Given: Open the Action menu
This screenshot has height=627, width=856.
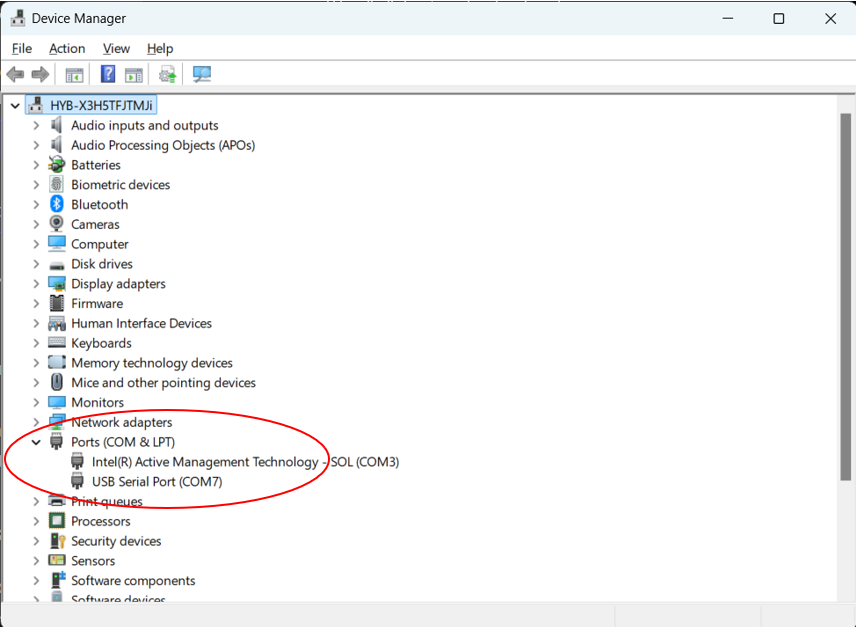Looking at the screenshot, I should tap(67, 48).
